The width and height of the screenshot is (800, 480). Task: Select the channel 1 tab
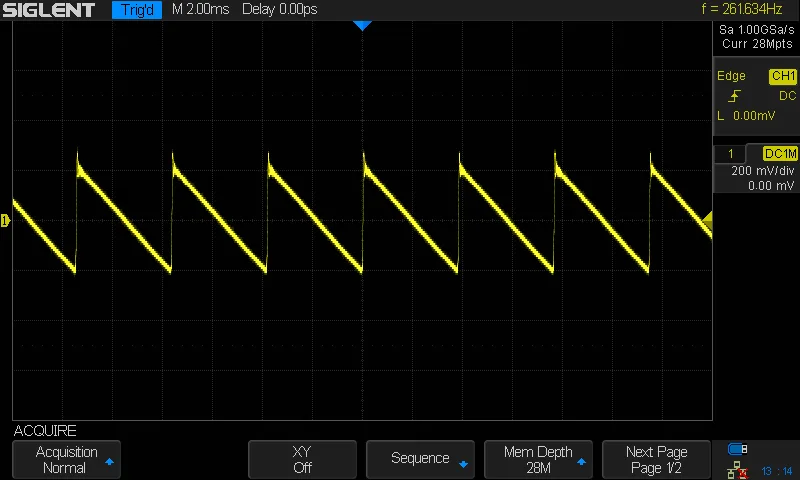click(x=731, y=154)
